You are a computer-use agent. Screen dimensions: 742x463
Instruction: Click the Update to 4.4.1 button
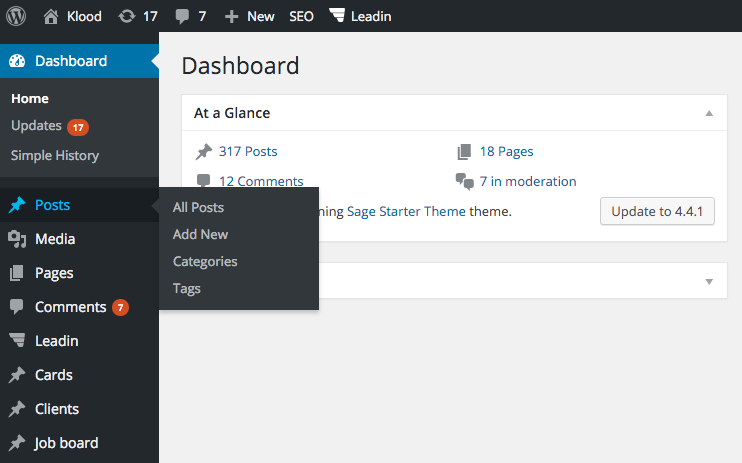(x=656, y=211)
